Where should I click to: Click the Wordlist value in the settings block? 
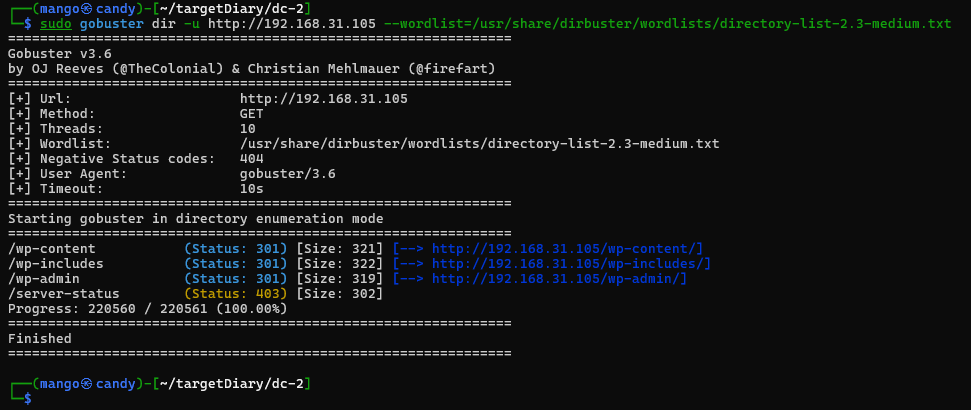(479, 144)
